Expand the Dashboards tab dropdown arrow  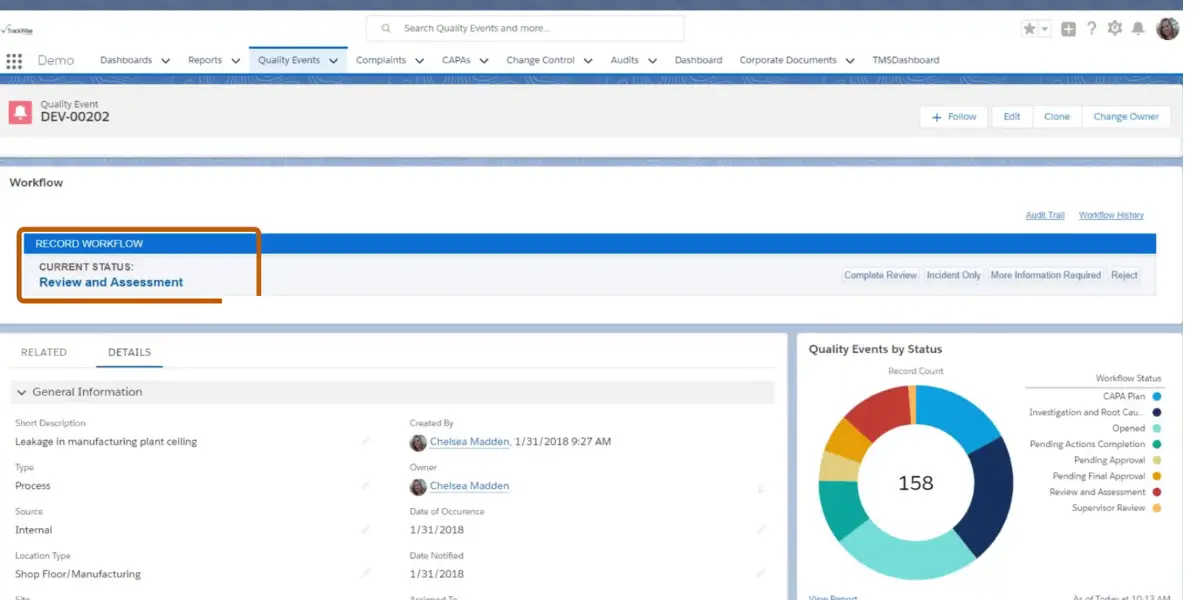[x=165, y=61]
